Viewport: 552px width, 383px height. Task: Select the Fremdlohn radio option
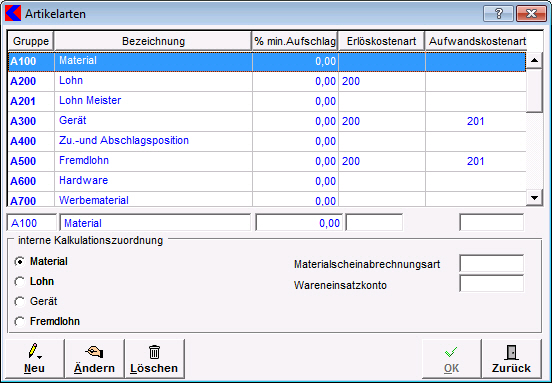tap(20, 321)
